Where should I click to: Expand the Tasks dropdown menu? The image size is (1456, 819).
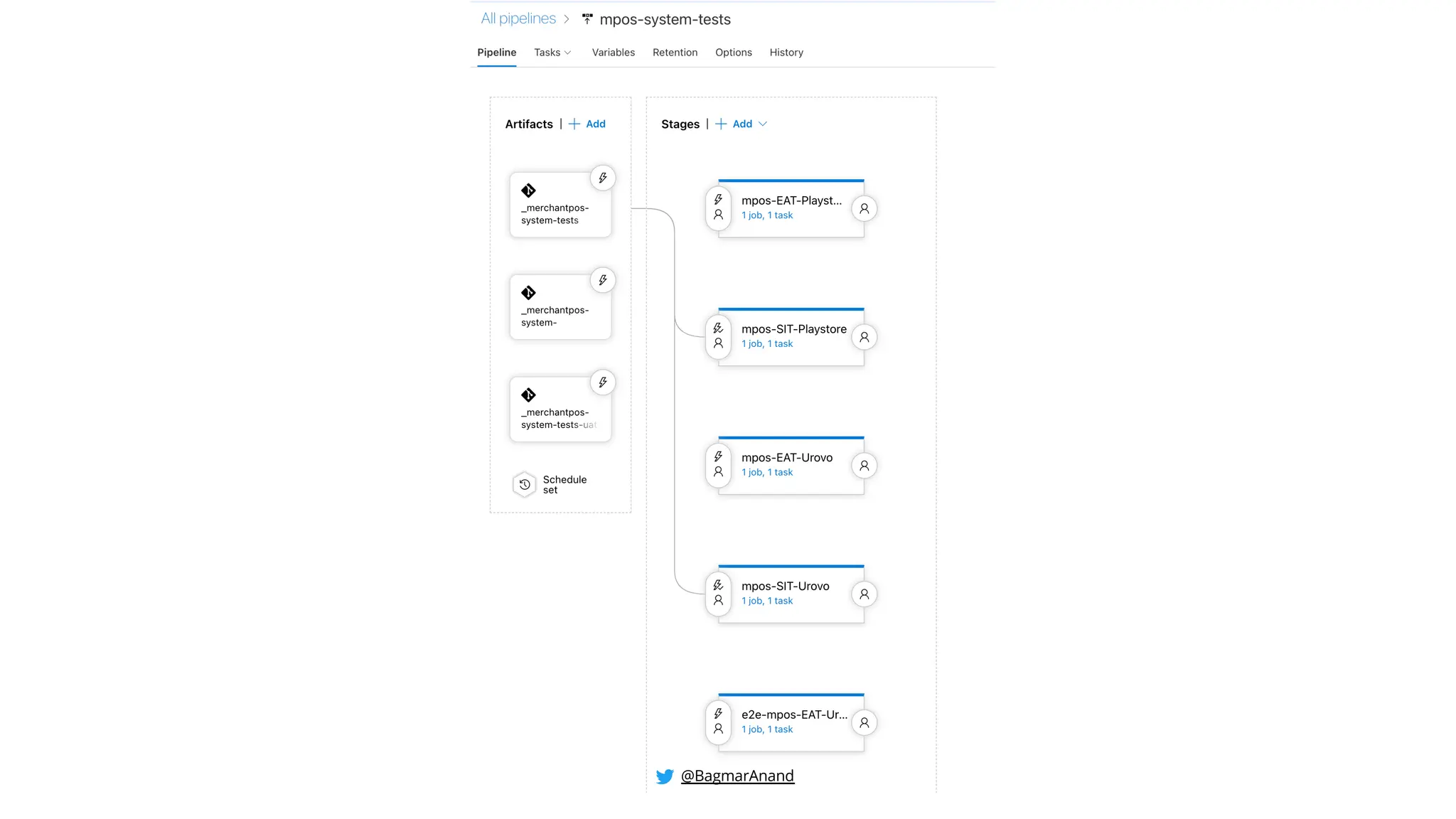coord(552,53)
